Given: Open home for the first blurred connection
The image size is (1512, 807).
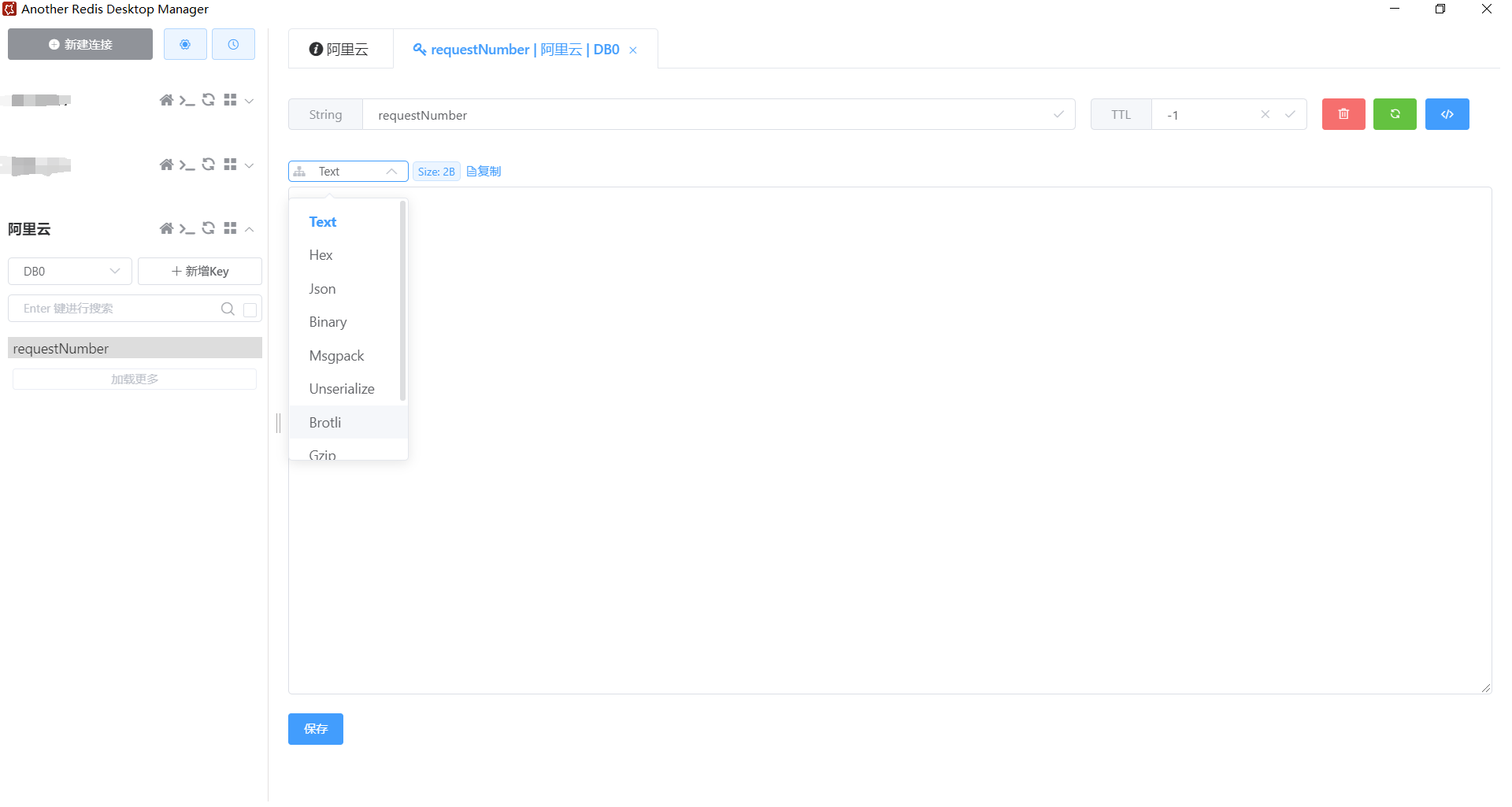Looking at the screenshot, I should [166, 100].
